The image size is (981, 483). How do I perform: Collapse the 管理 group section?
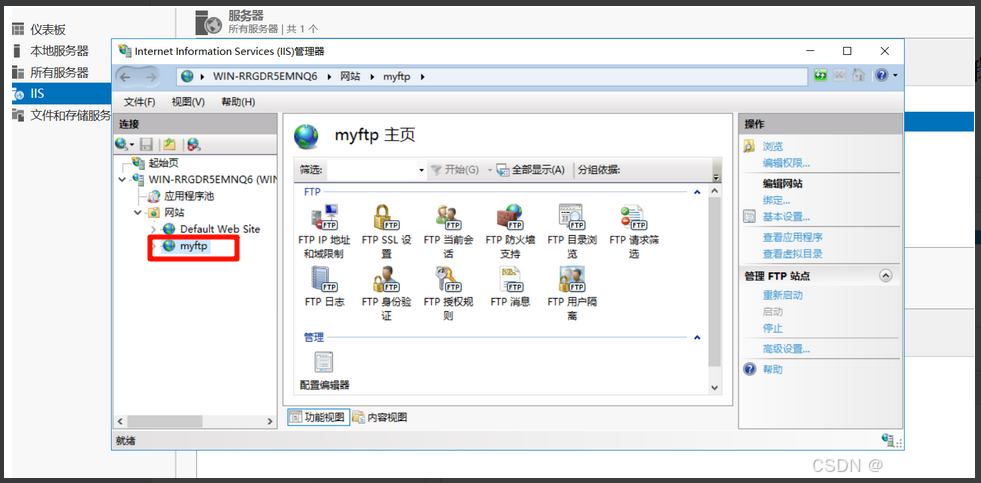click(697, 337)
